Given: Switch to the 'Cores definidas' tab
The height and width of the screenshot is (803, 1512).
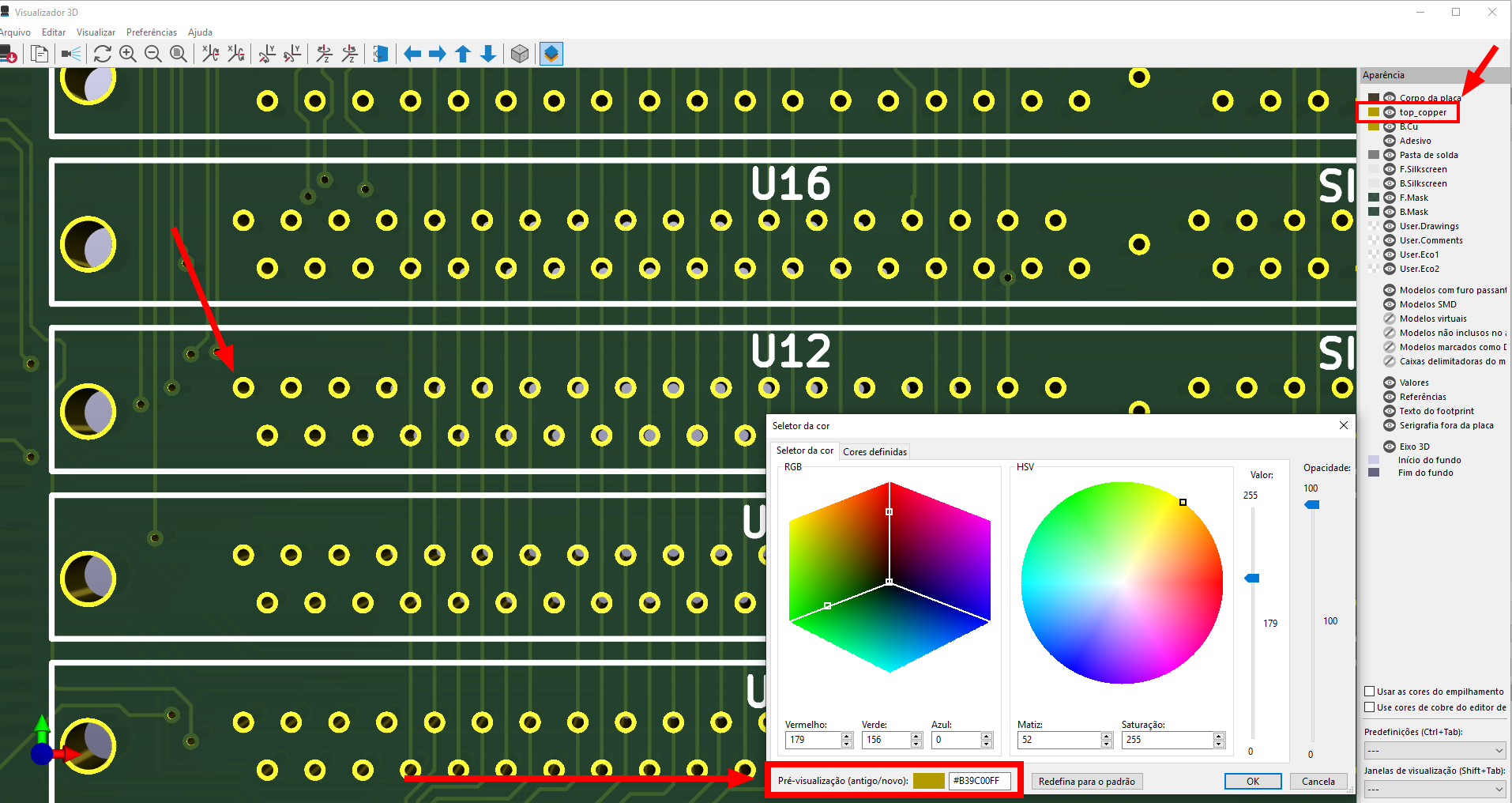Looking at the screenshot, I should click(874, 452).
